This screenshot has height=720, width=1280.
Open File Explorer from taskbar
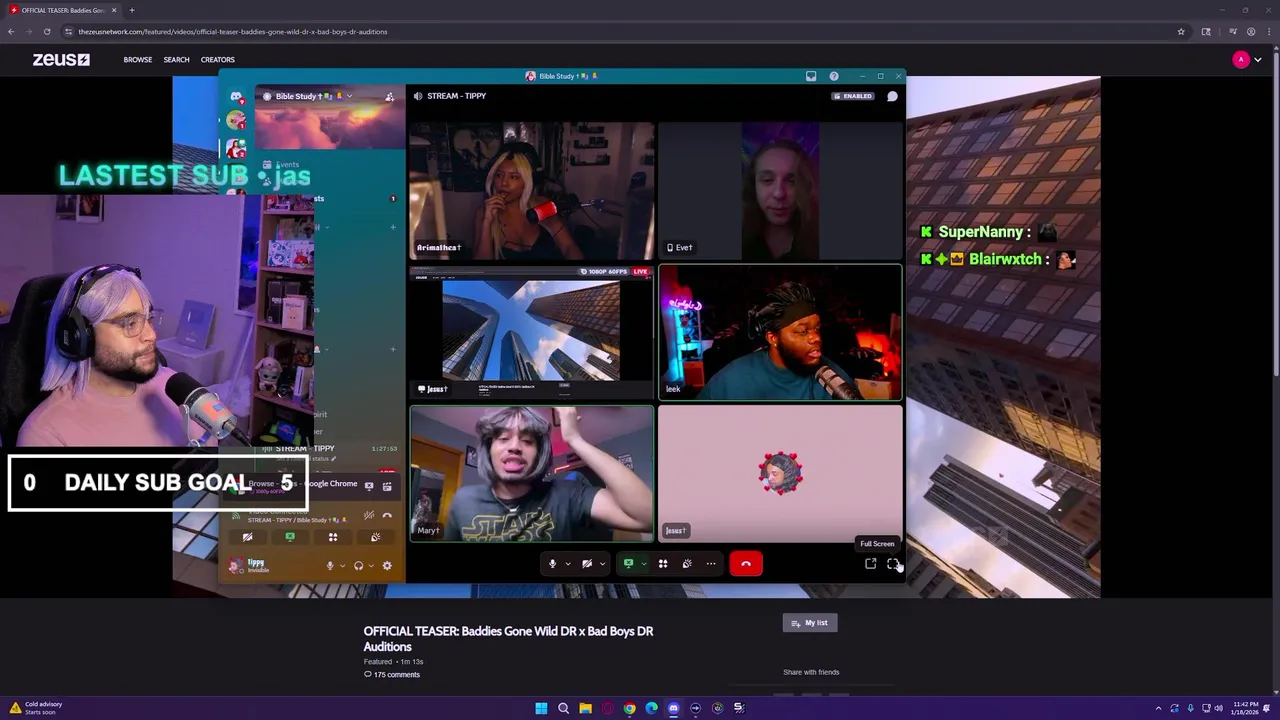[x=586, y=708]
